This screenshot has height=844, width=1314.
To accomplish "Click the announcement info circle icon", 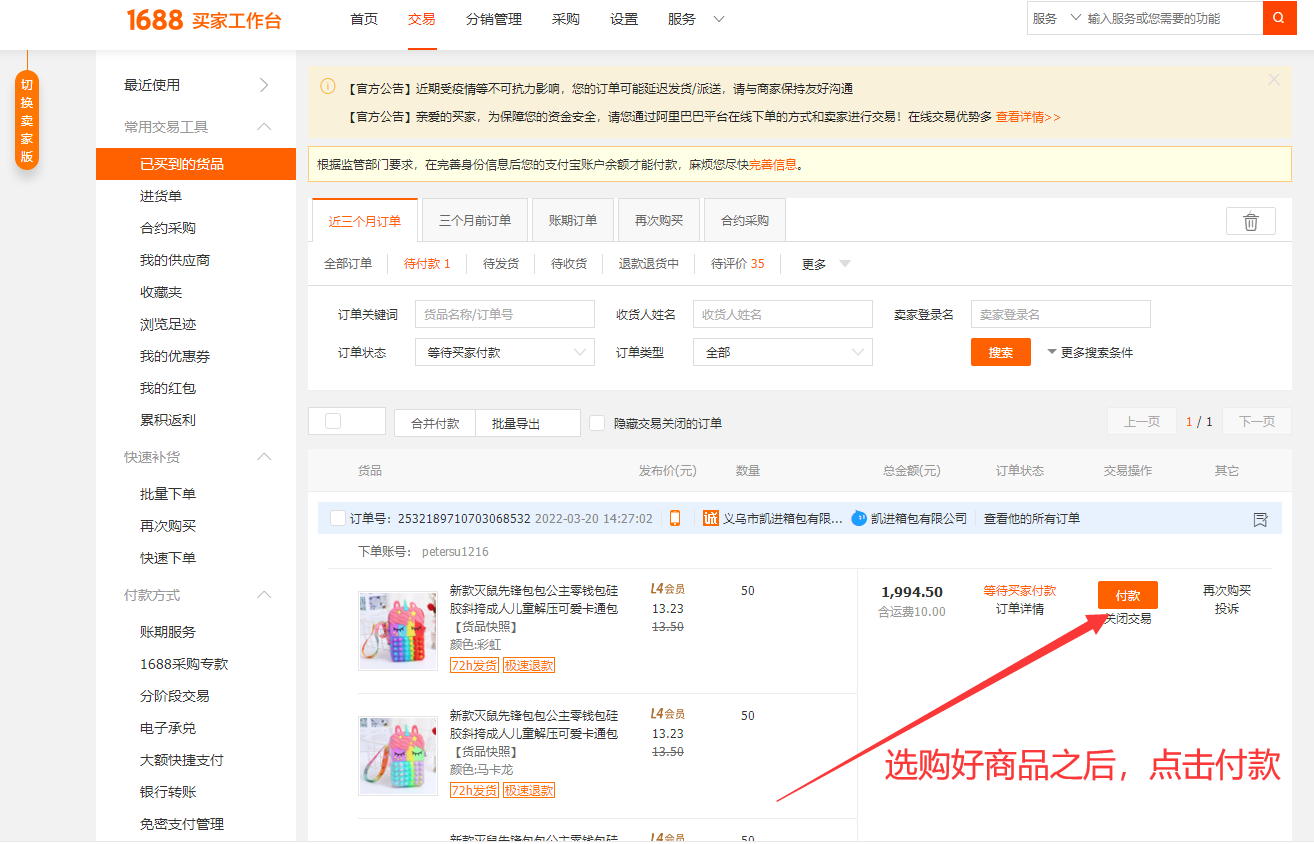I will click(327, 87).
